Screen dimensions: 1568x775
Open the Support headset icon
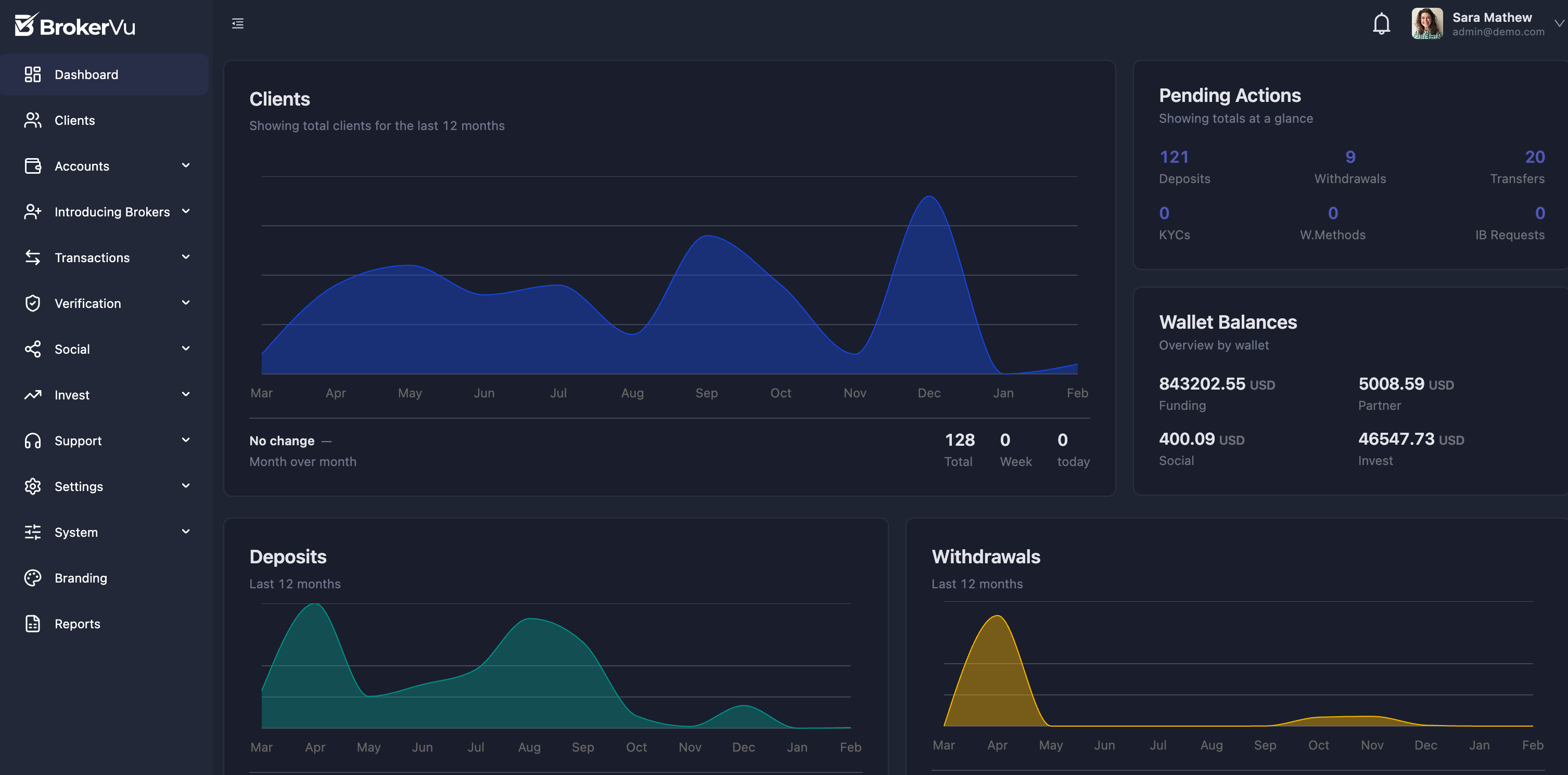tap(33, 441)
